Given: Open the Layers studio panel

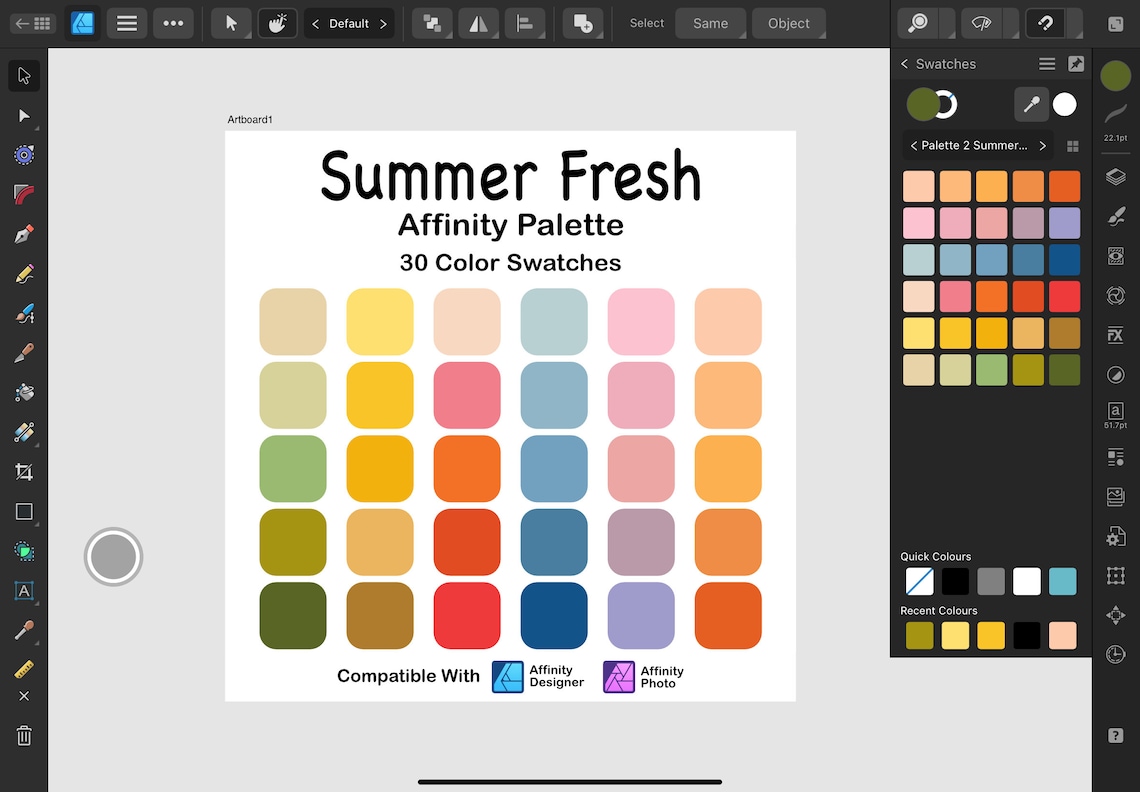Looking at the screenshot, I should tap(1116, 176).
